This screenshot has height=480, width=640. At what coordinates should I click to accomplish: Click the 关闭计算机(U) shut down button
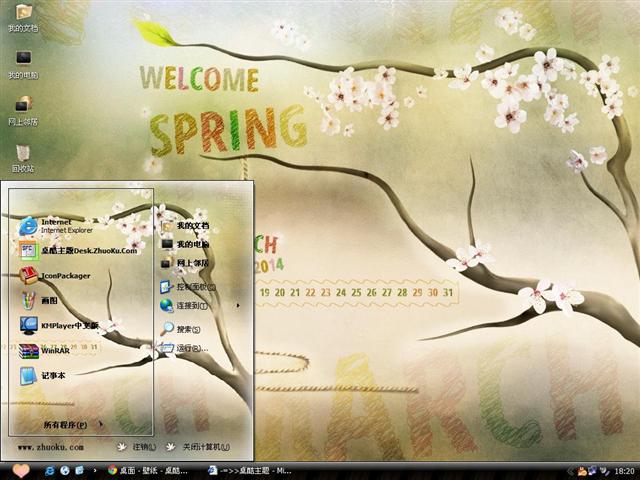pyautogui.click(x=198, y=447)
